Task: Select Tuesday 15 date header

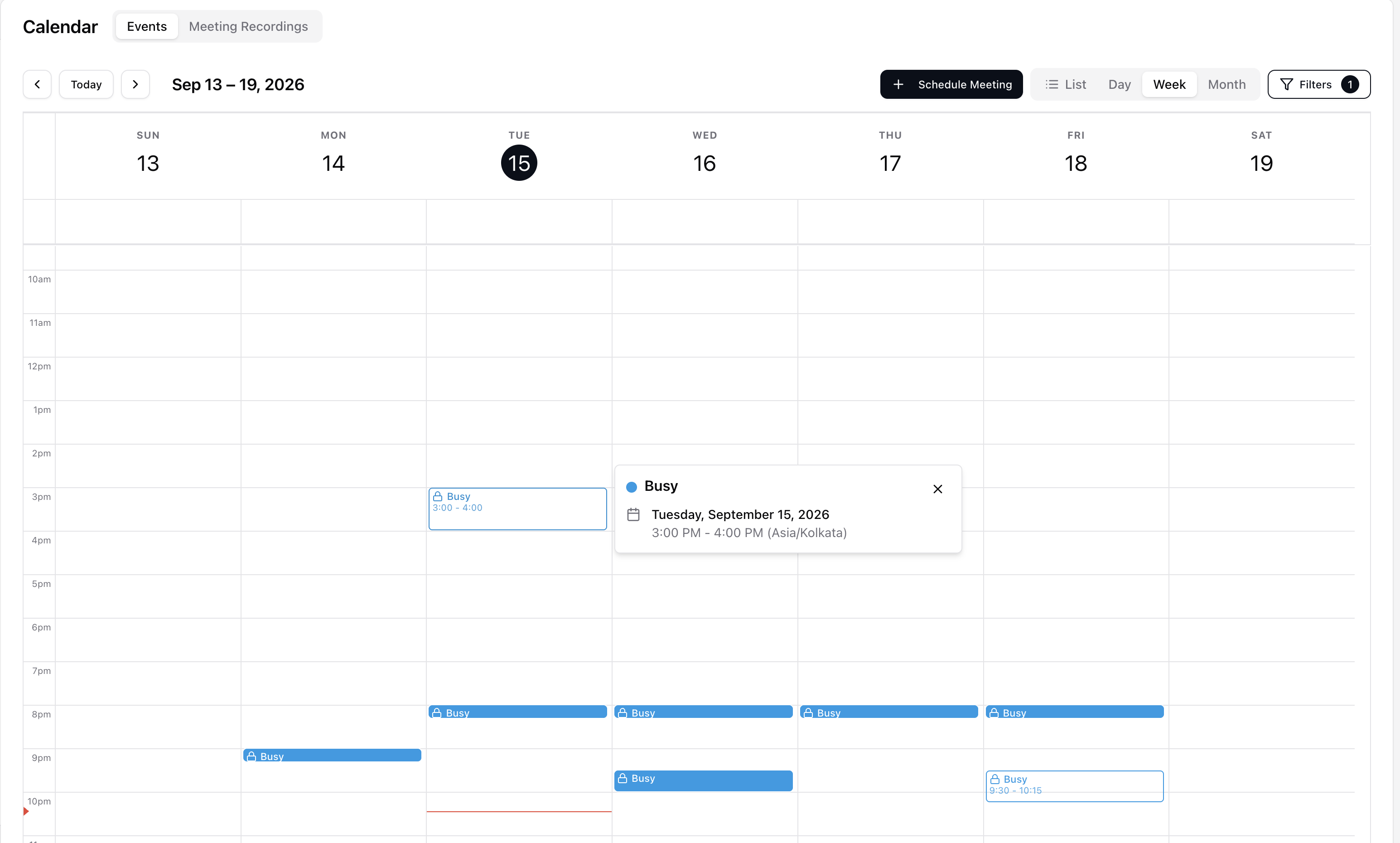Action: tap(519, 162)
